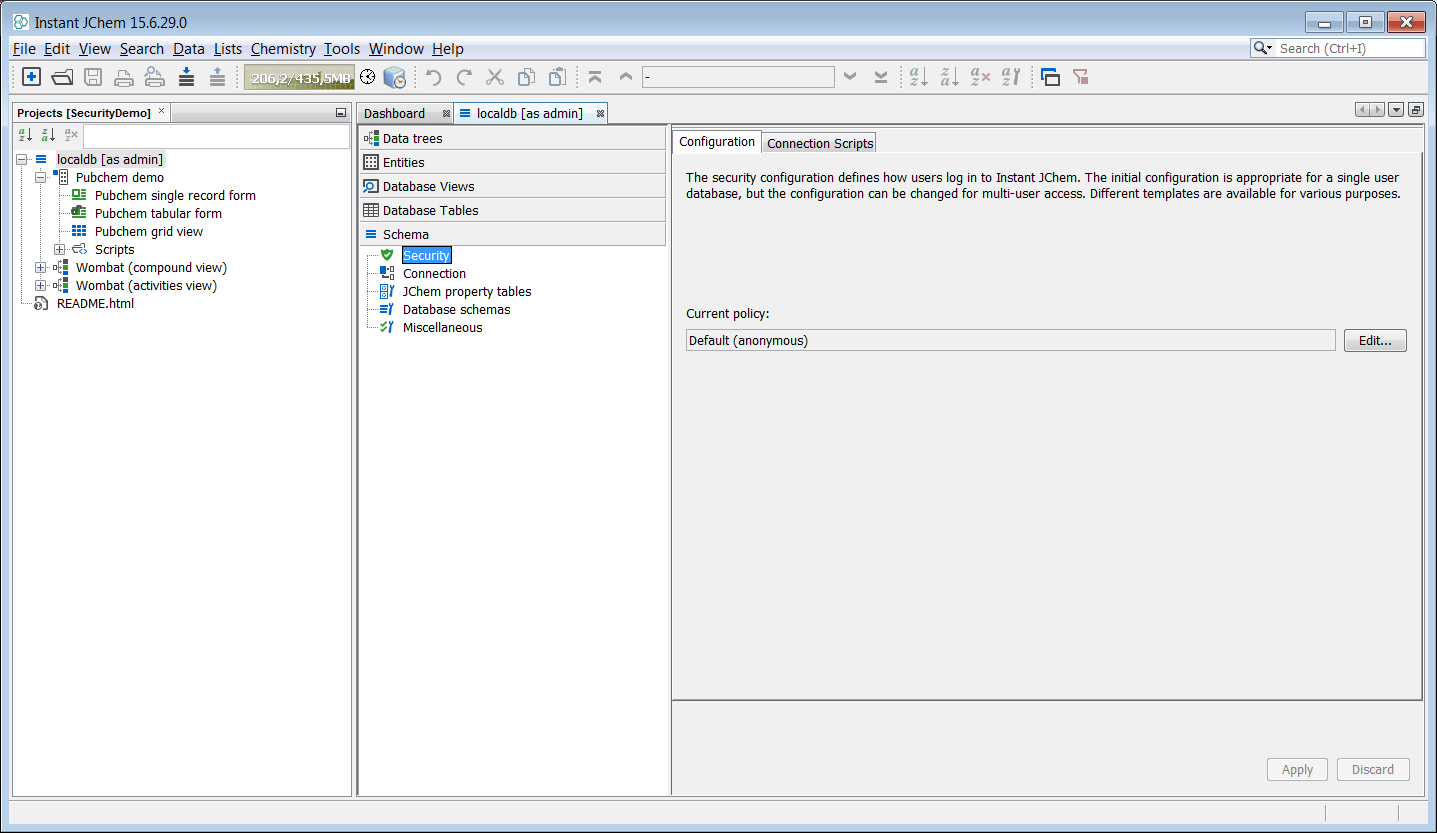1437x833 pixels.
Task: Open the Database Tables section
Action: [x=430, y=211]
